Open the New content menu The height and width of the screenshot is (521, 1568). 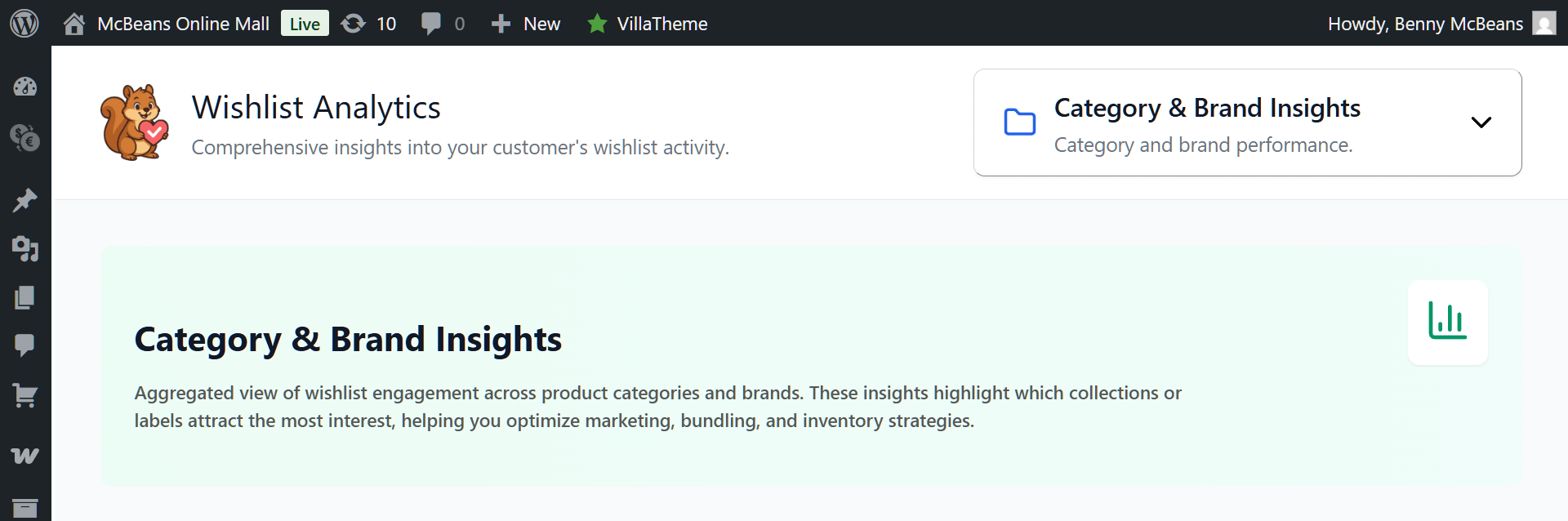[x=526, y=24]
